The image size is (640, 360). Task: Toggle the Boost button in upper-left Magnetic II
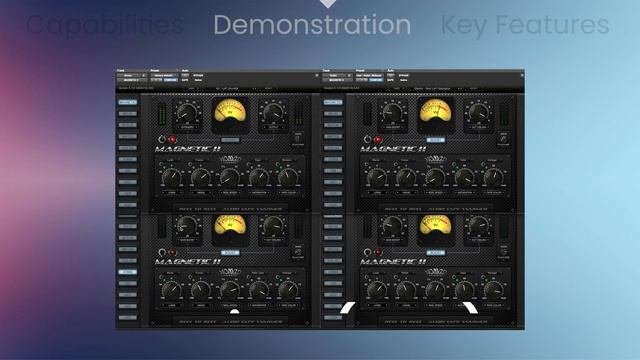point(230,140)
